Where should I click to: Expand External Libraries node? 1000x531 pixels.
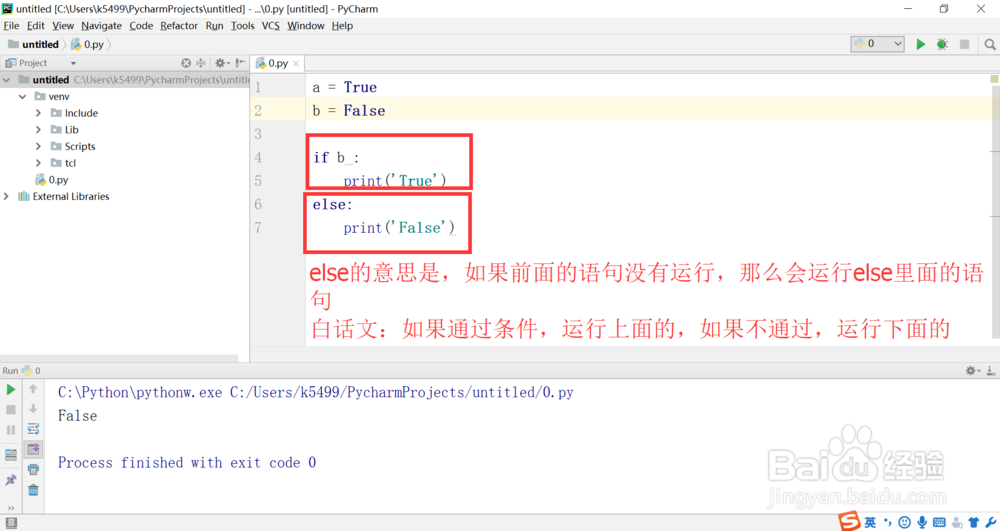pyautogui.click(x=6, y=196)
